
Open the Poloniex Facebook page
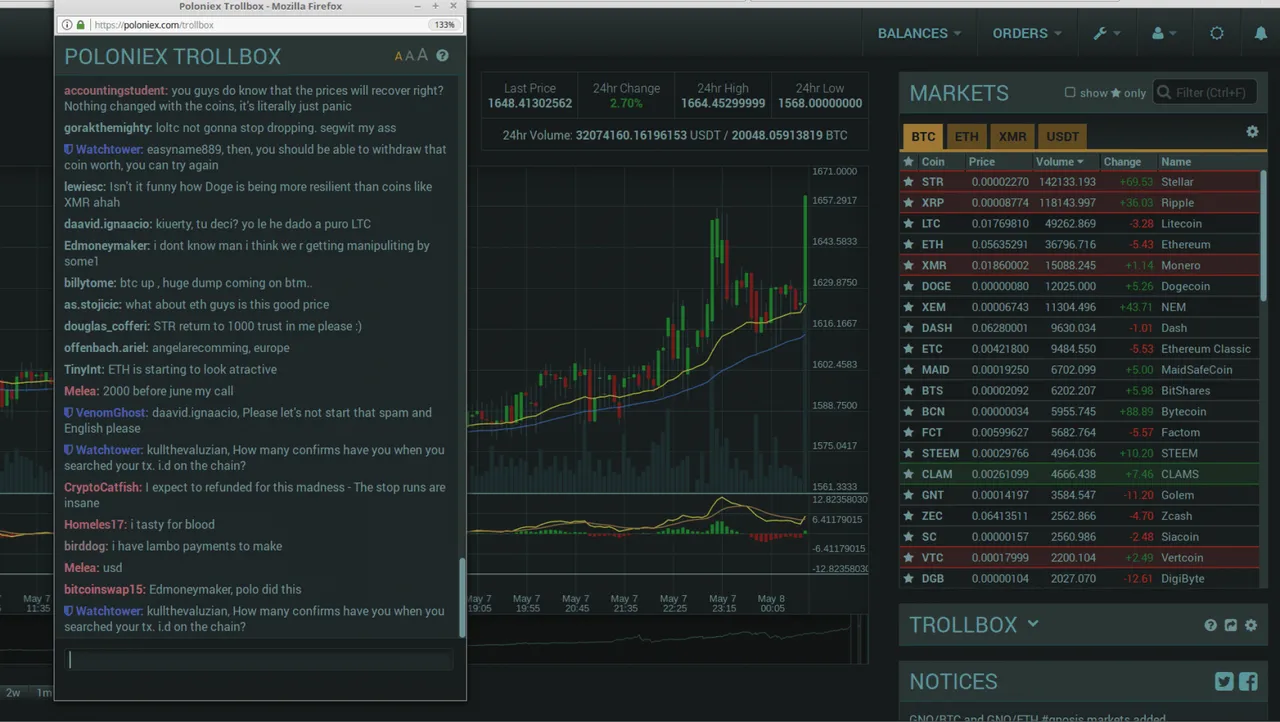pyautogui.click(x=1248, y=682)
